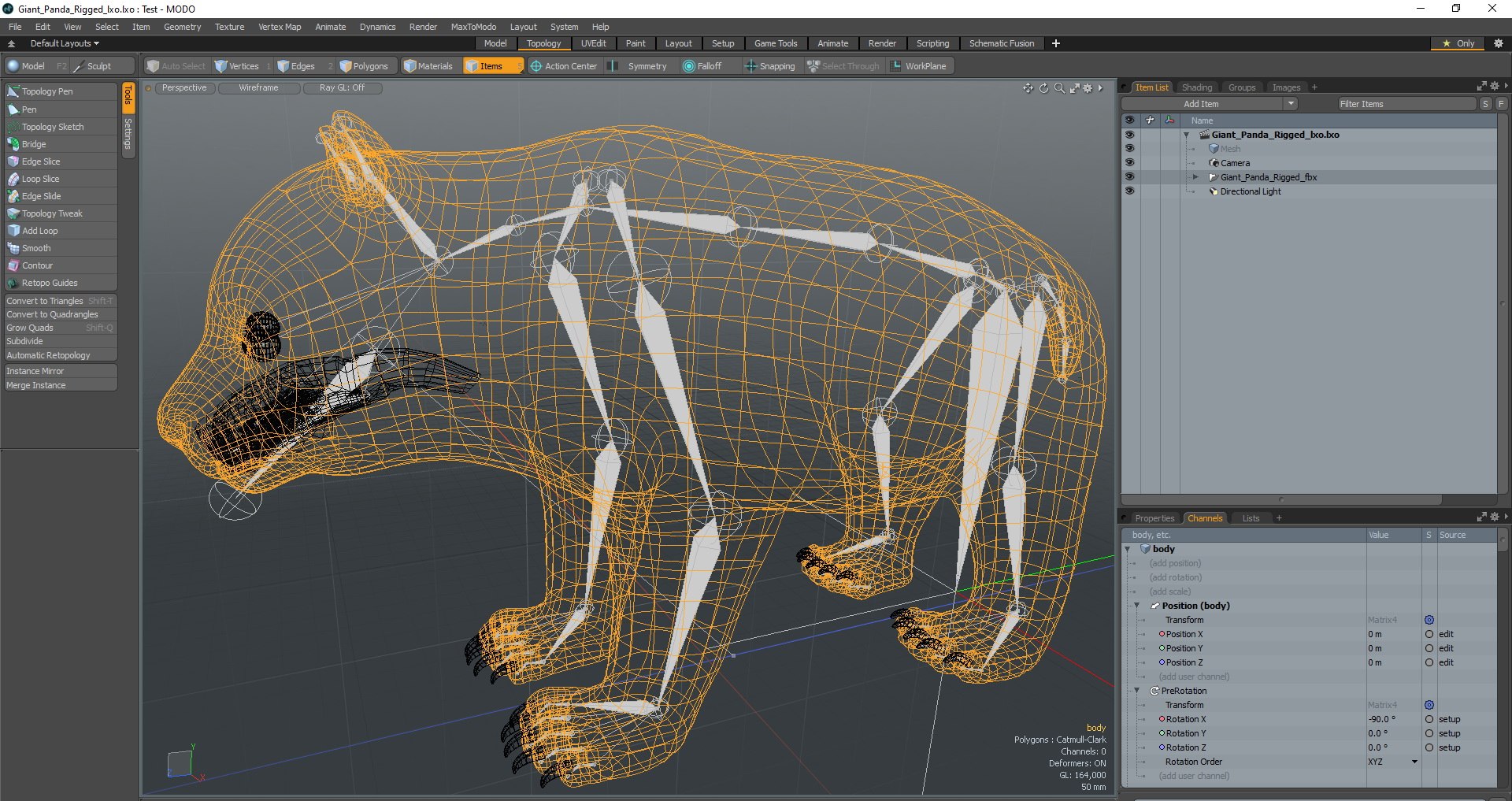Toggle Snapping on or off
1512x801 pixels.
coord(770,66)
